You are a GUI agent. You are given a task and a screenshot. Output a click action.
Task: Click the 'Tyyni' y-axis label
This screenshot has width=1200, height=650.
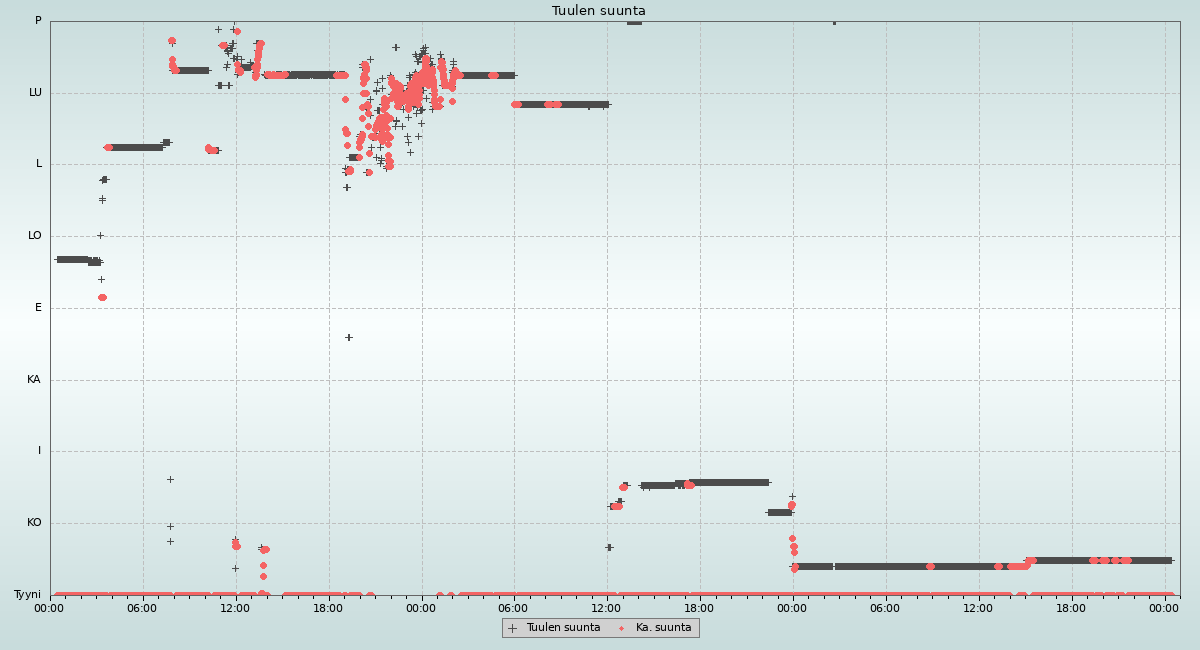pyautogui.click(x=28, y=595)
